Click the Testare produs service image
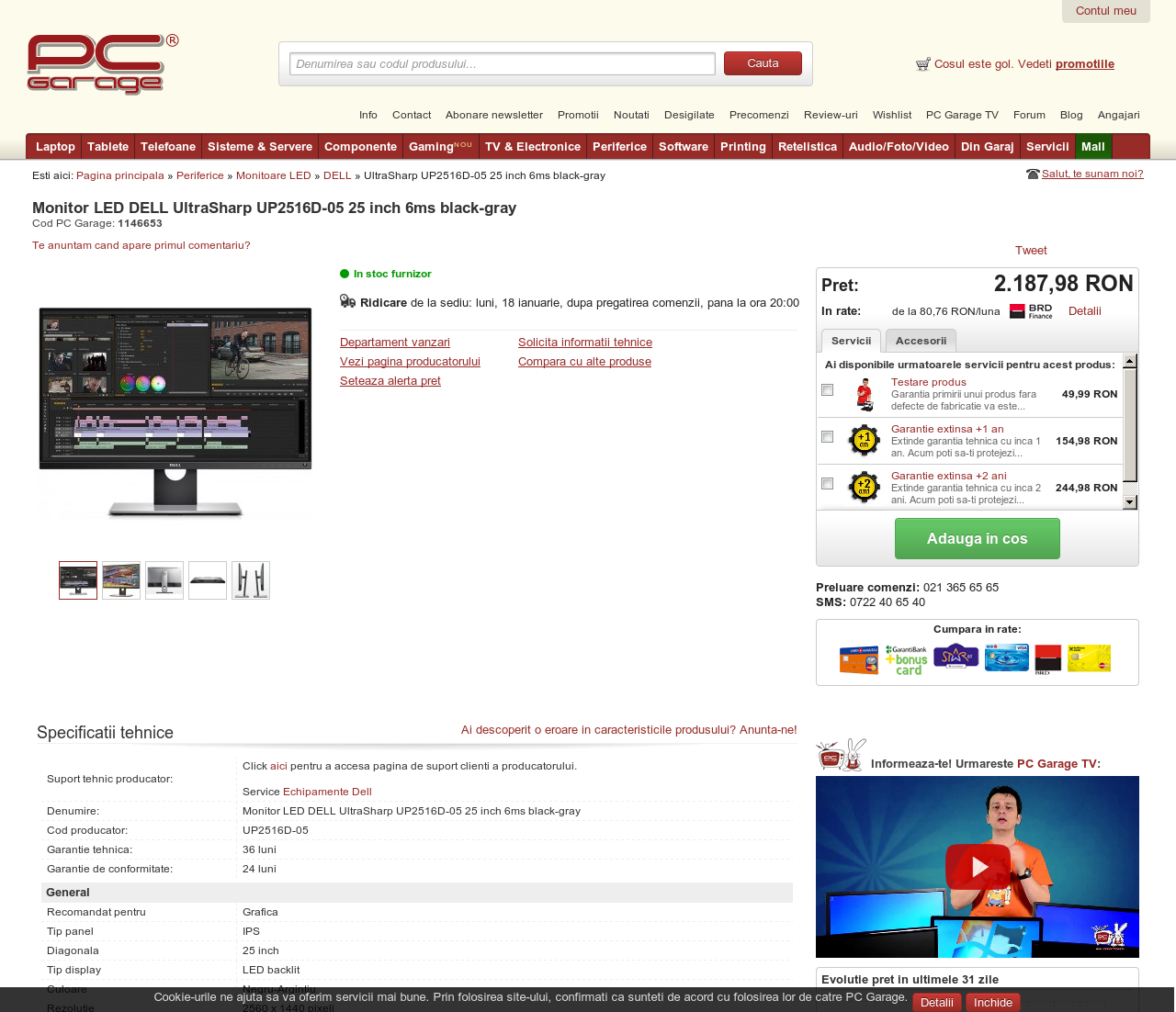 tap(864, 395)
